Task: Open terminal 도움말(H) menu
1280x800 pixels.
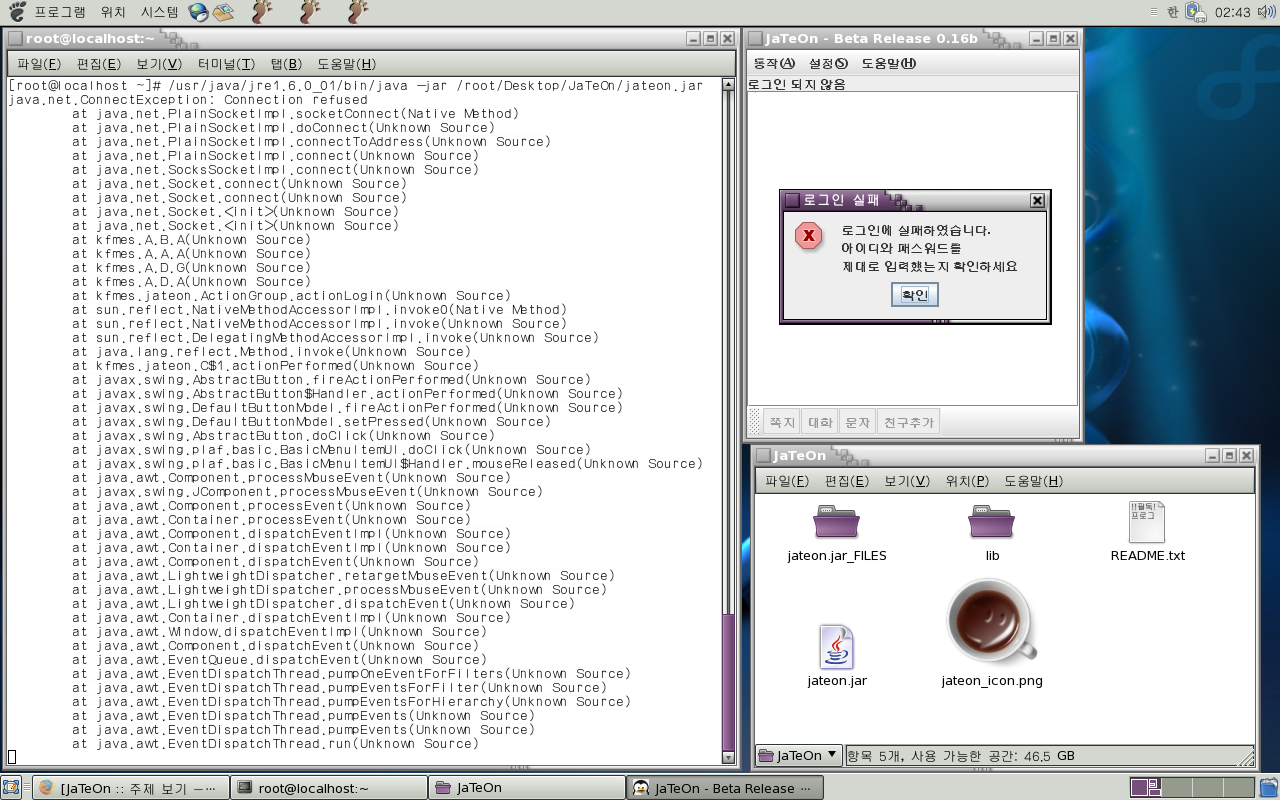Action: tap(346, 64)
